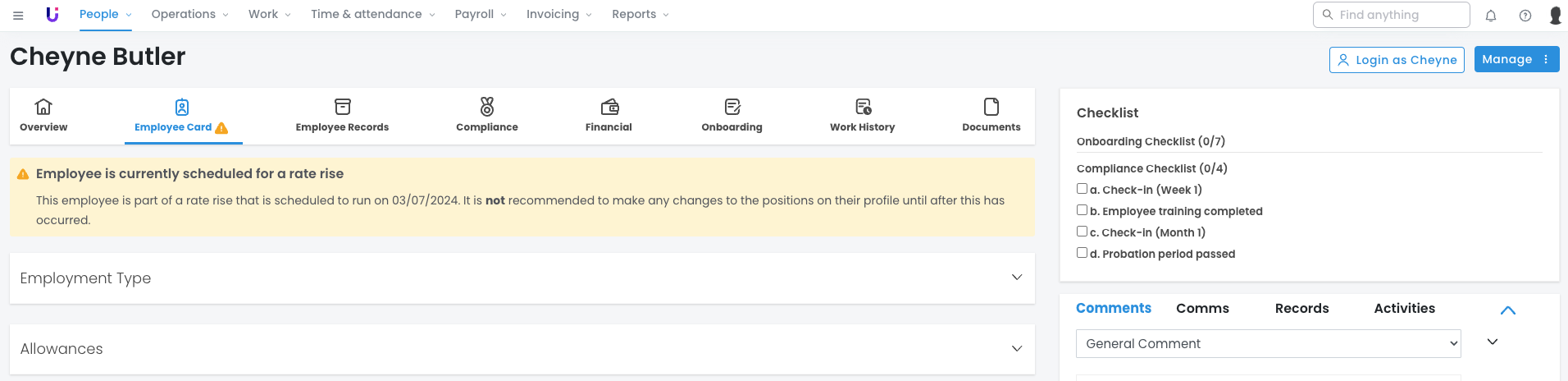Open the General Comment dropdown
The image size is (1568, 381).
click(x=1268, y=343)
